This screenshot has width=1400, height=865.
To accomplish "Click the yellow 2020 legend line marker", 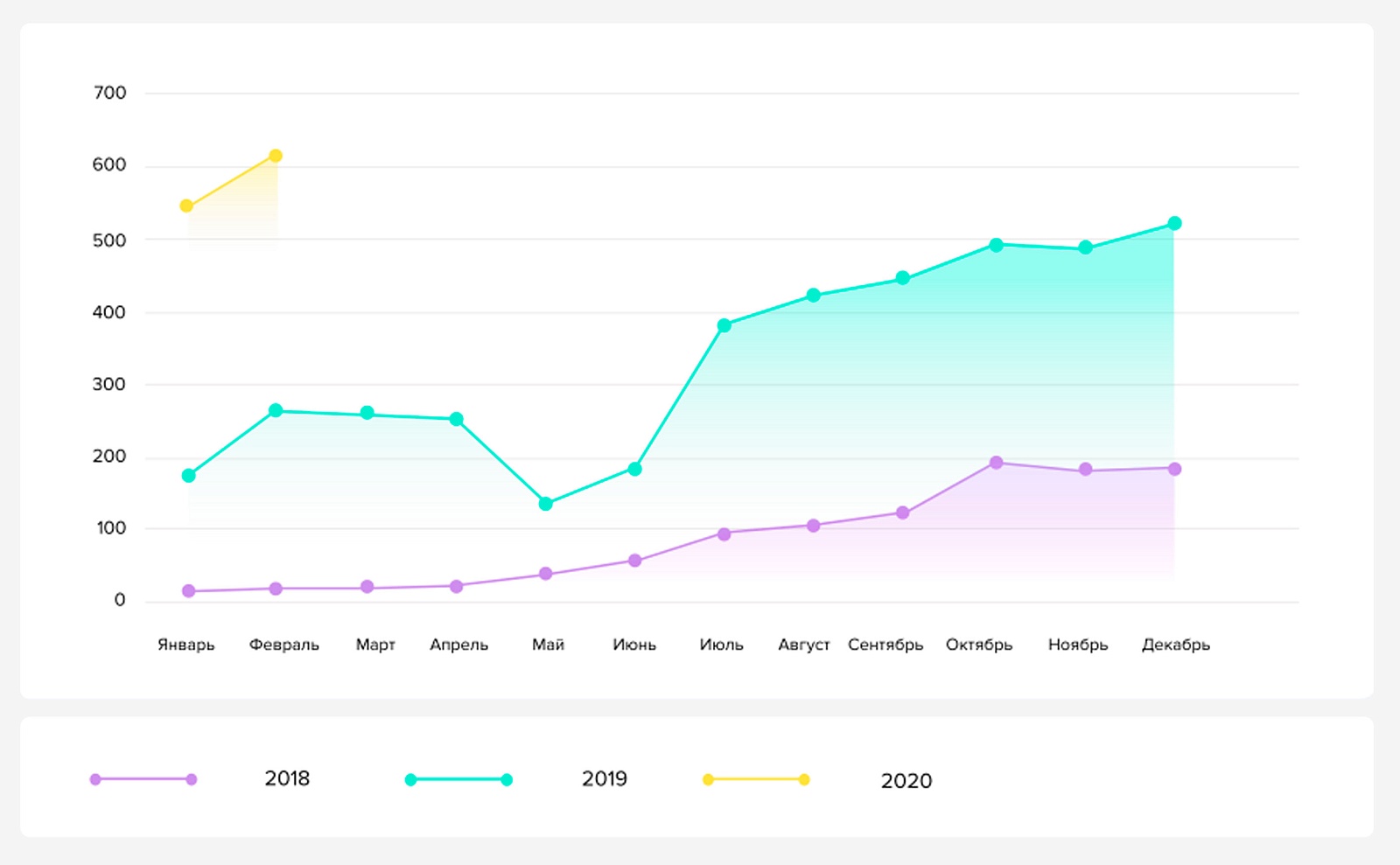I will [756, 779].
